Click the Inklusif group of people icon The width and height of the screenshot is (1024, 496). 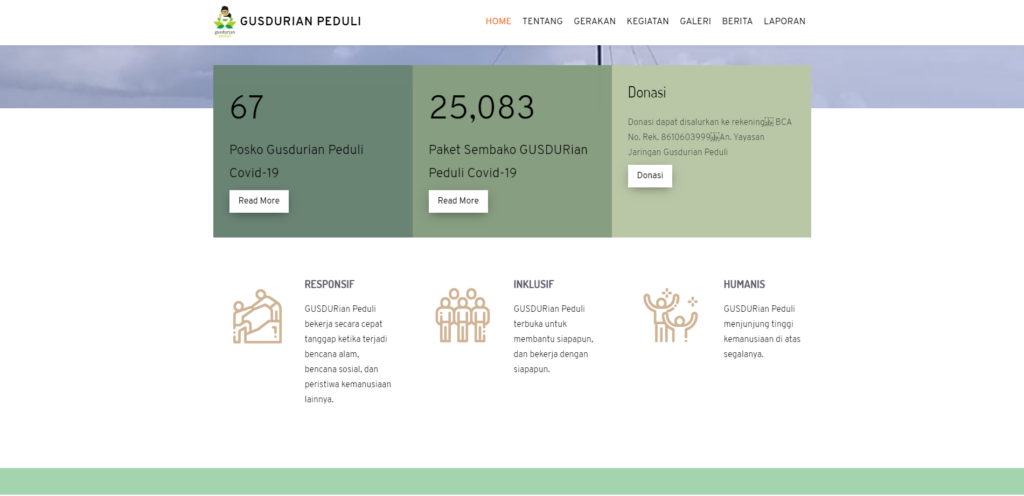coord(462,316)
